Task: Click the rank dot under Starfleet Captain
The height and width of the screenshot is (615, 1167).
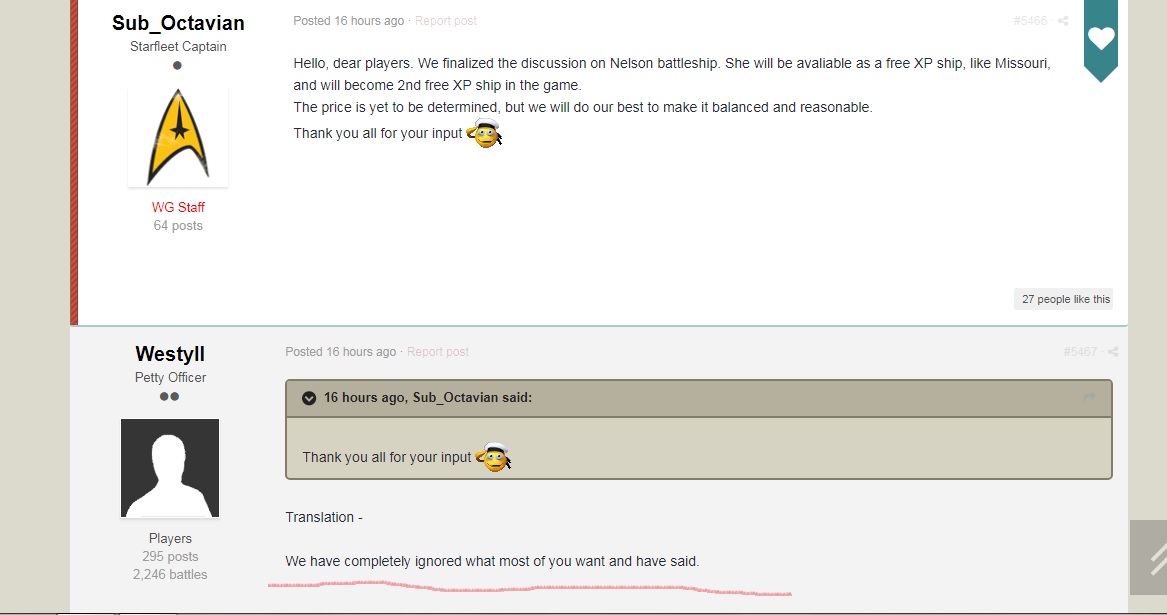Action: coord(177,66)
